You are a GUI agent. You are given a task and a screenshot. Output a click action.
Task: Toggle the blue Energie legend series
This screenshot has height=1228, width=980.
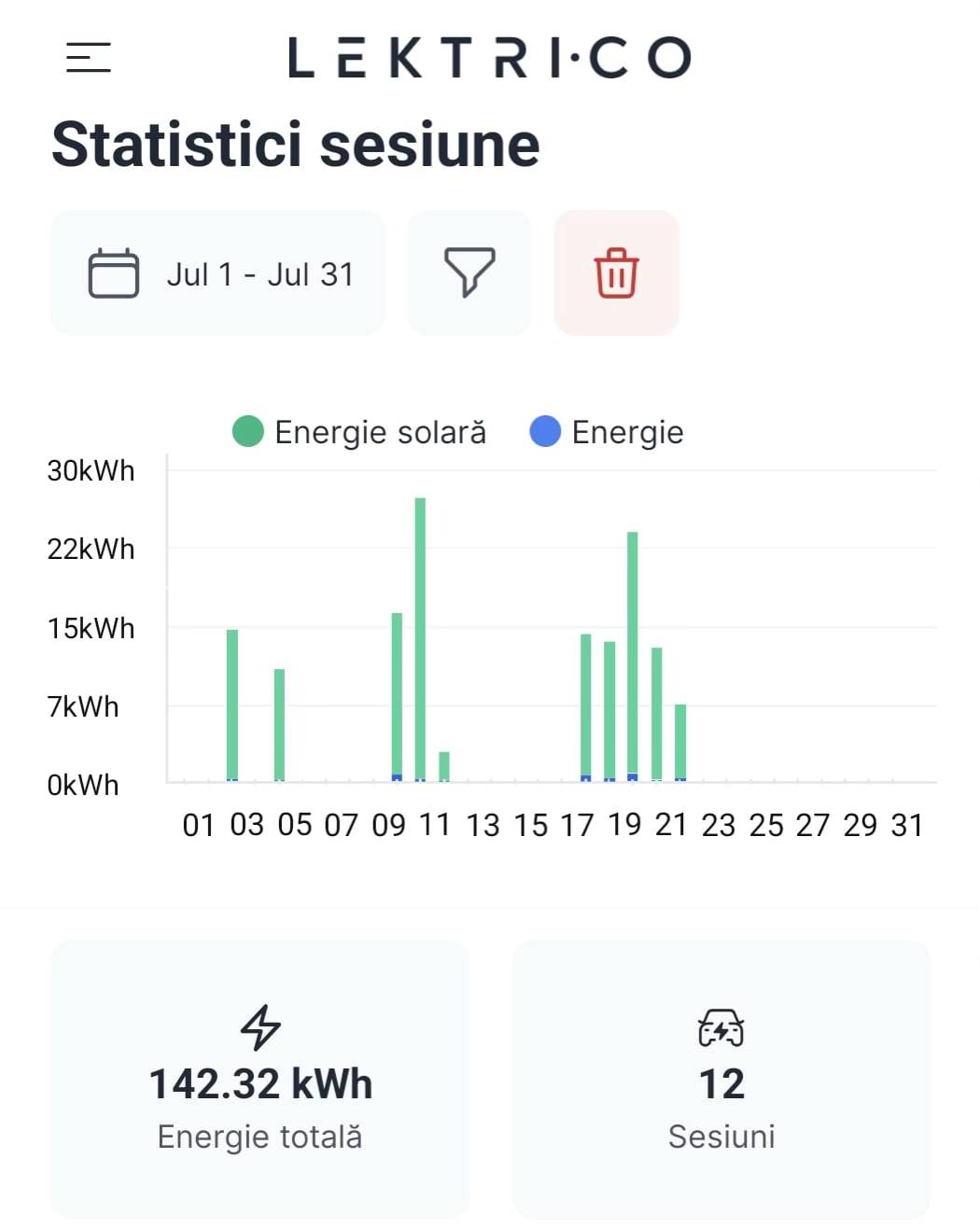coord(607,432)
